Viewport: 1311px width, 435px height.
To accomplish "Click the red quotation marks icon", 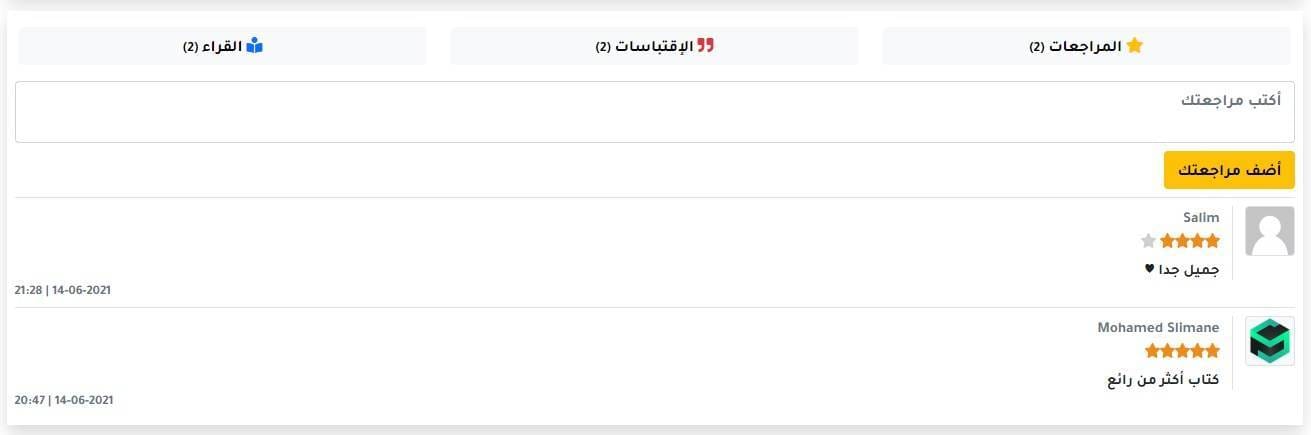I will tap(706, 46).
